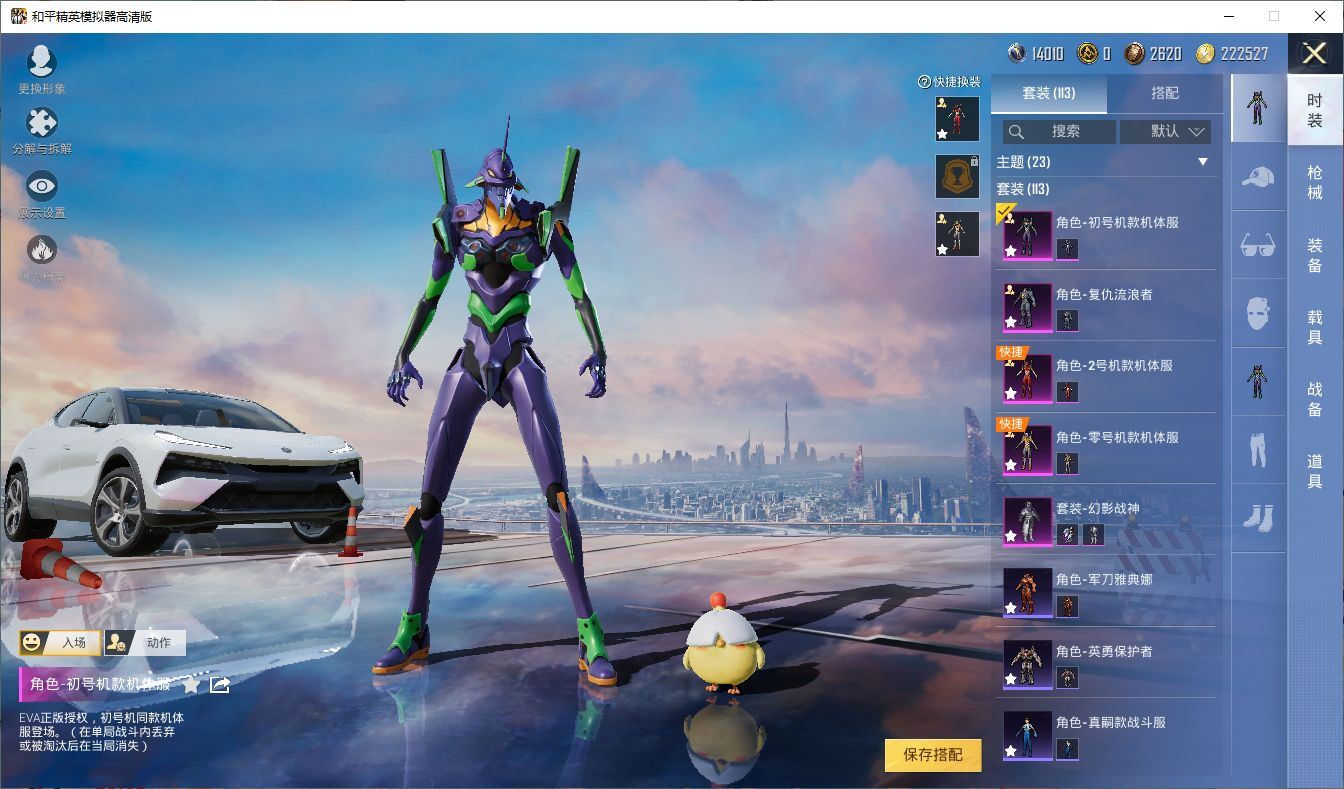This screenshot has height=789, width=1344.
Task: Click the 动作 action button
Action: tap(146, 643)
